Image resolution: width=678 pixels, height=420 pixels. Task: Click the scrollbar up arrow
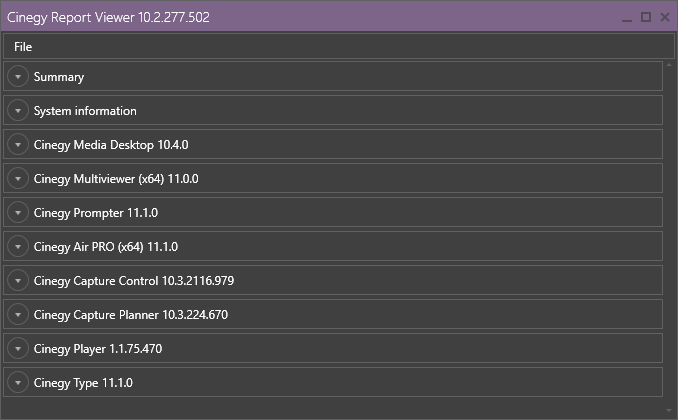669,65
